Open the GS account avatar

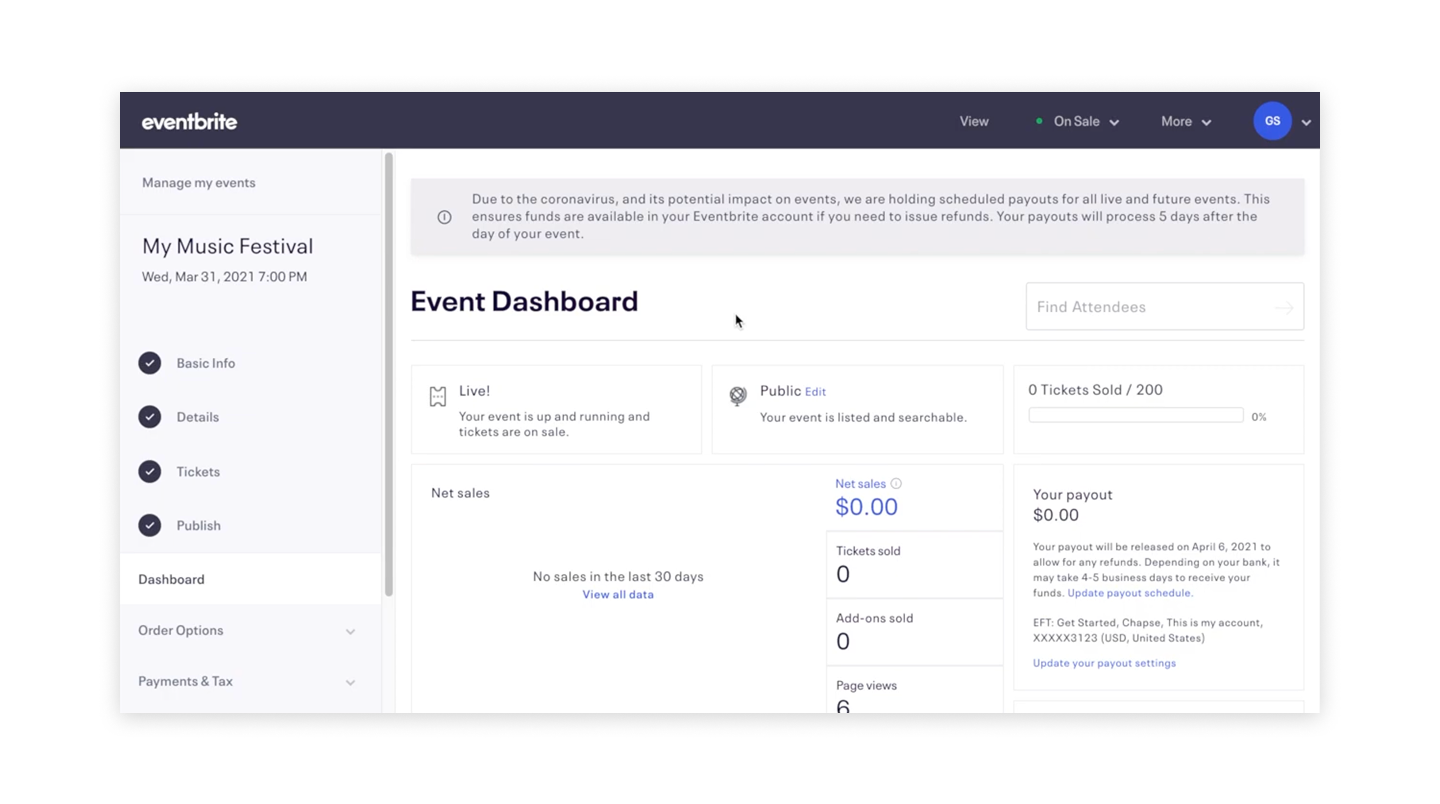[x=1272, y=121]
